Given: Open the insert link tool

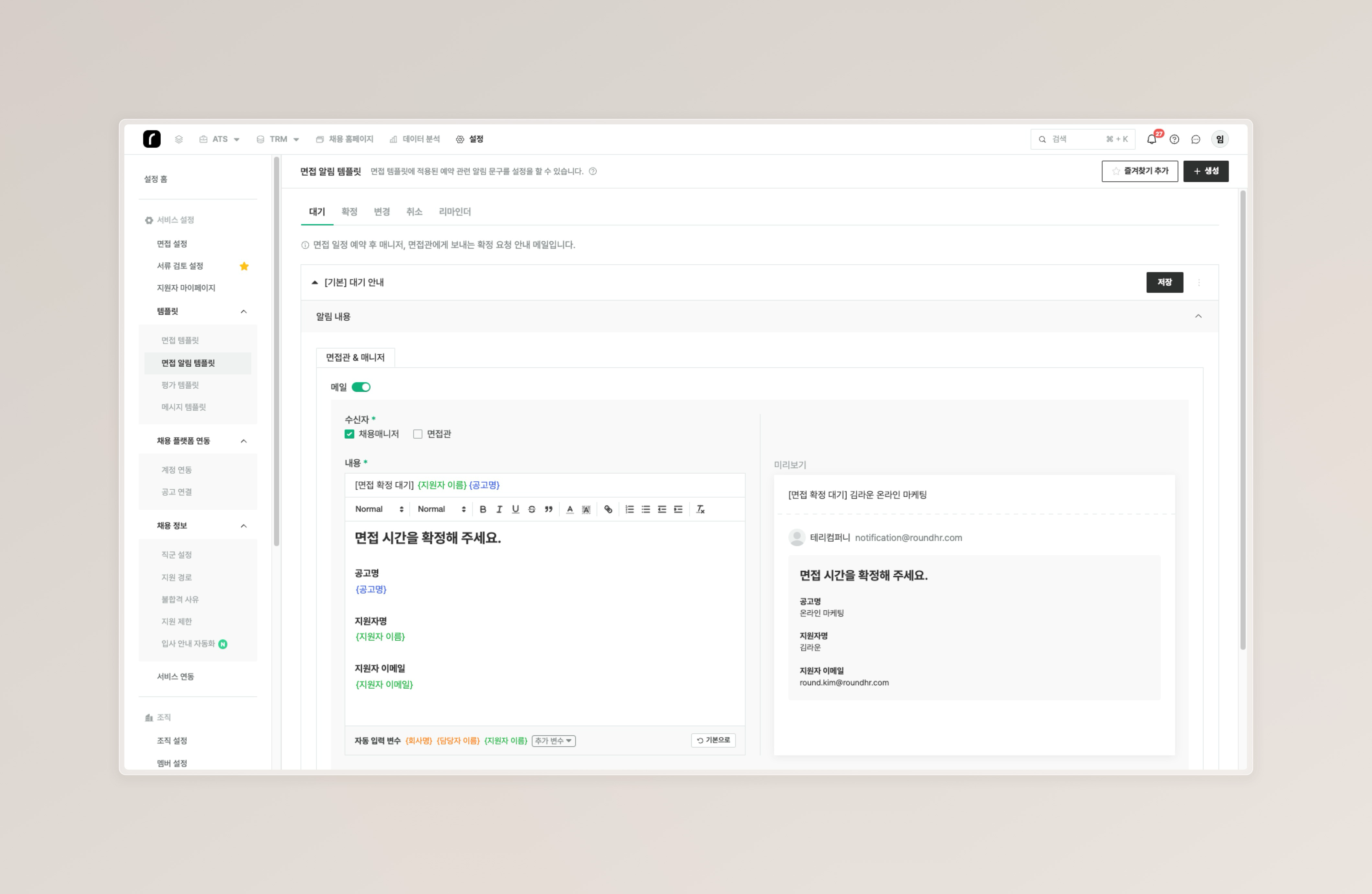Looking at the screenshot, I should pyautogui.click(x=608, y=509).
